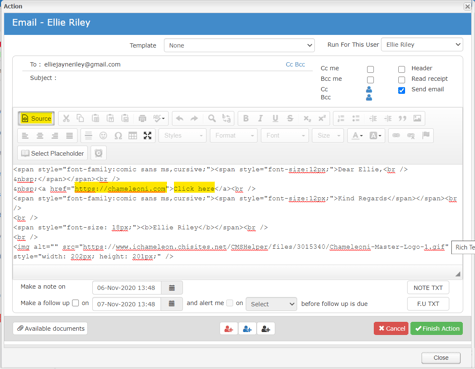Click the Bcc person icon

369,97
